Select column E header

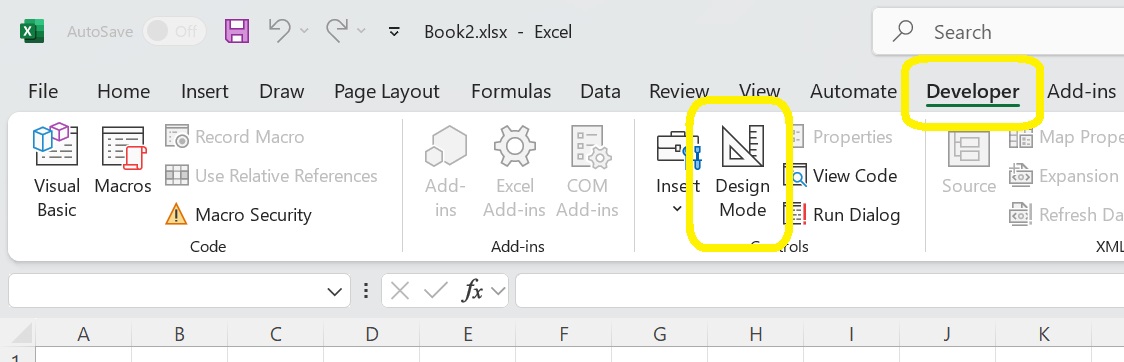click(x=467, y=334)
